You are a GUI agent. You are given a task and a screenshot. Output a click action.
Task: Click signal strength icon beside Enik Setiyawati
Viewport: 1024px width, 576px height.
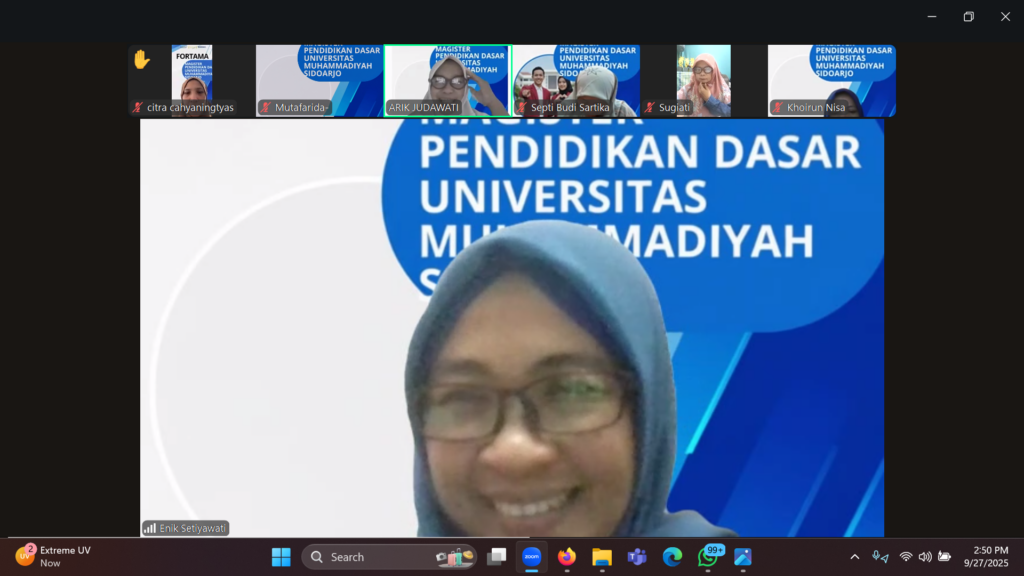(150, 528)
